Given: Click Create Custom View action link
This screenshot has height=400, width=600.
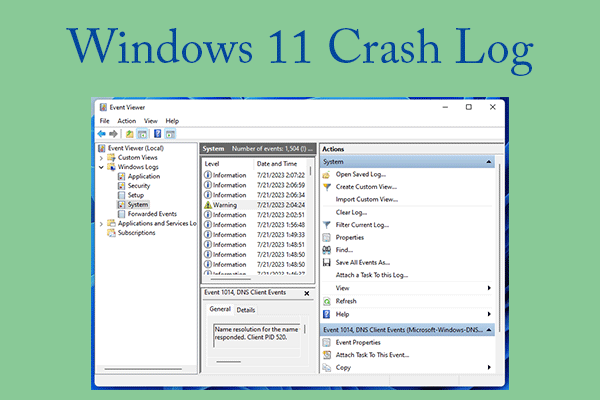Looking at the screenshot, I should coord(366,187).
